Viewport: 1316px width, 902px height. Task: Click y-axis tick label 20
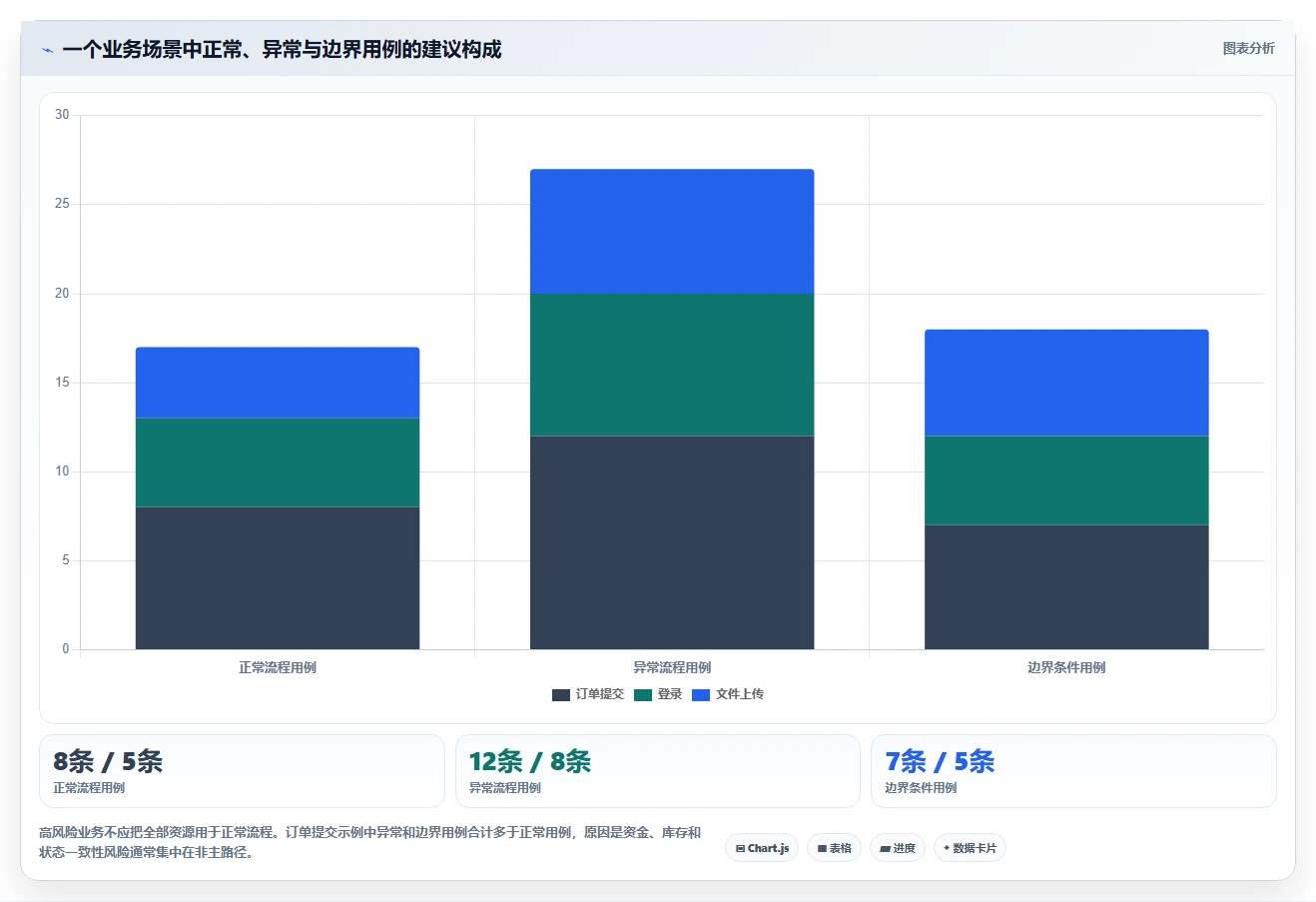pos(62,294)
